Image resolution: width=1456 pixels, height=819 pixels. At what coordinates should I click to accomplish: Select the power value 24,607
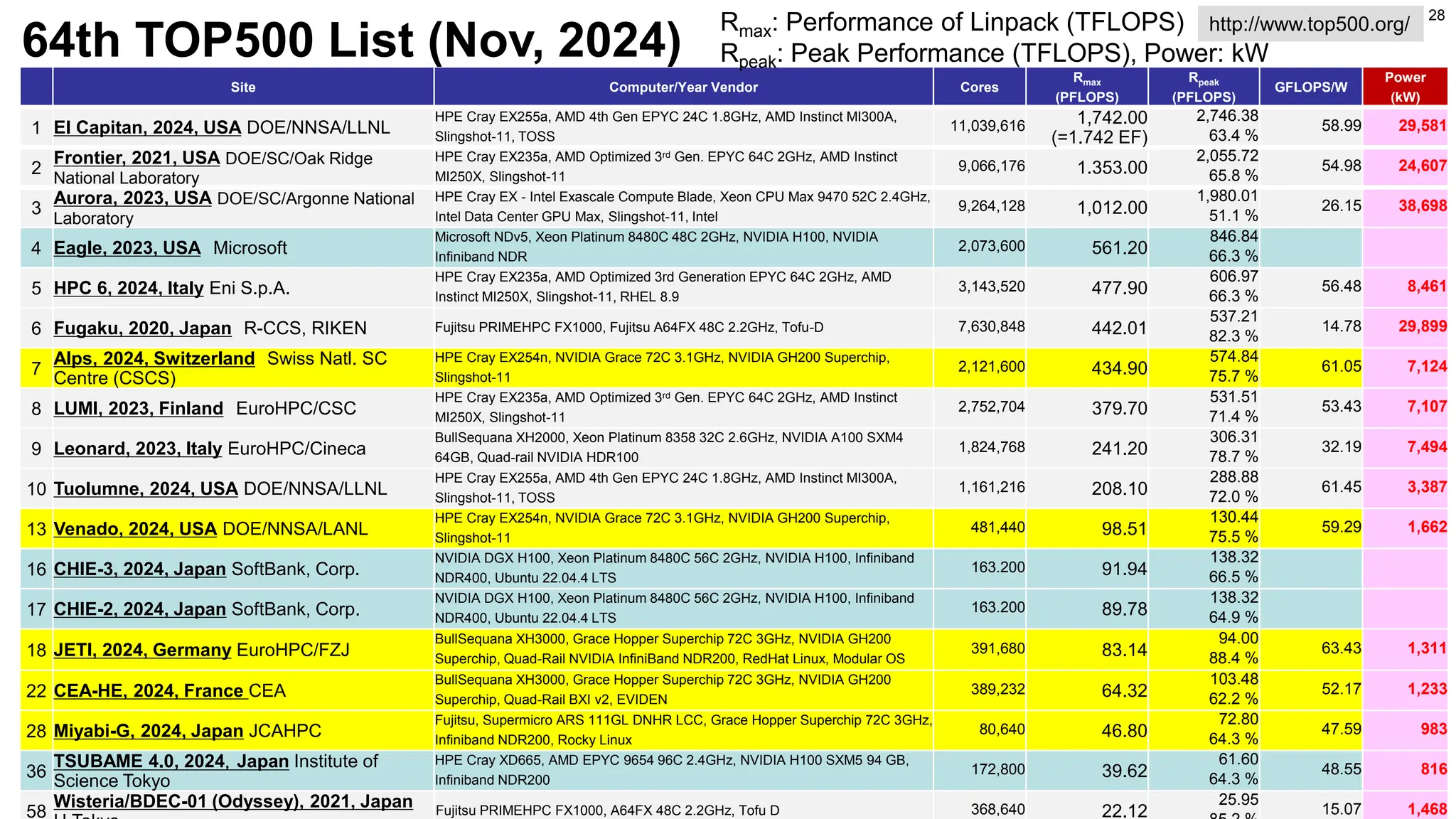(x=1423, y=166)
